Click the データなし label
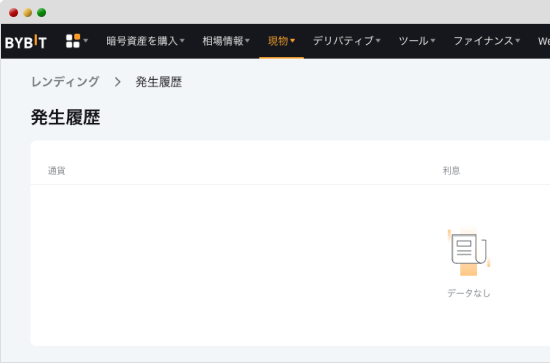The height and width of the screenshot is (363, 550). [x=469, y=293]
